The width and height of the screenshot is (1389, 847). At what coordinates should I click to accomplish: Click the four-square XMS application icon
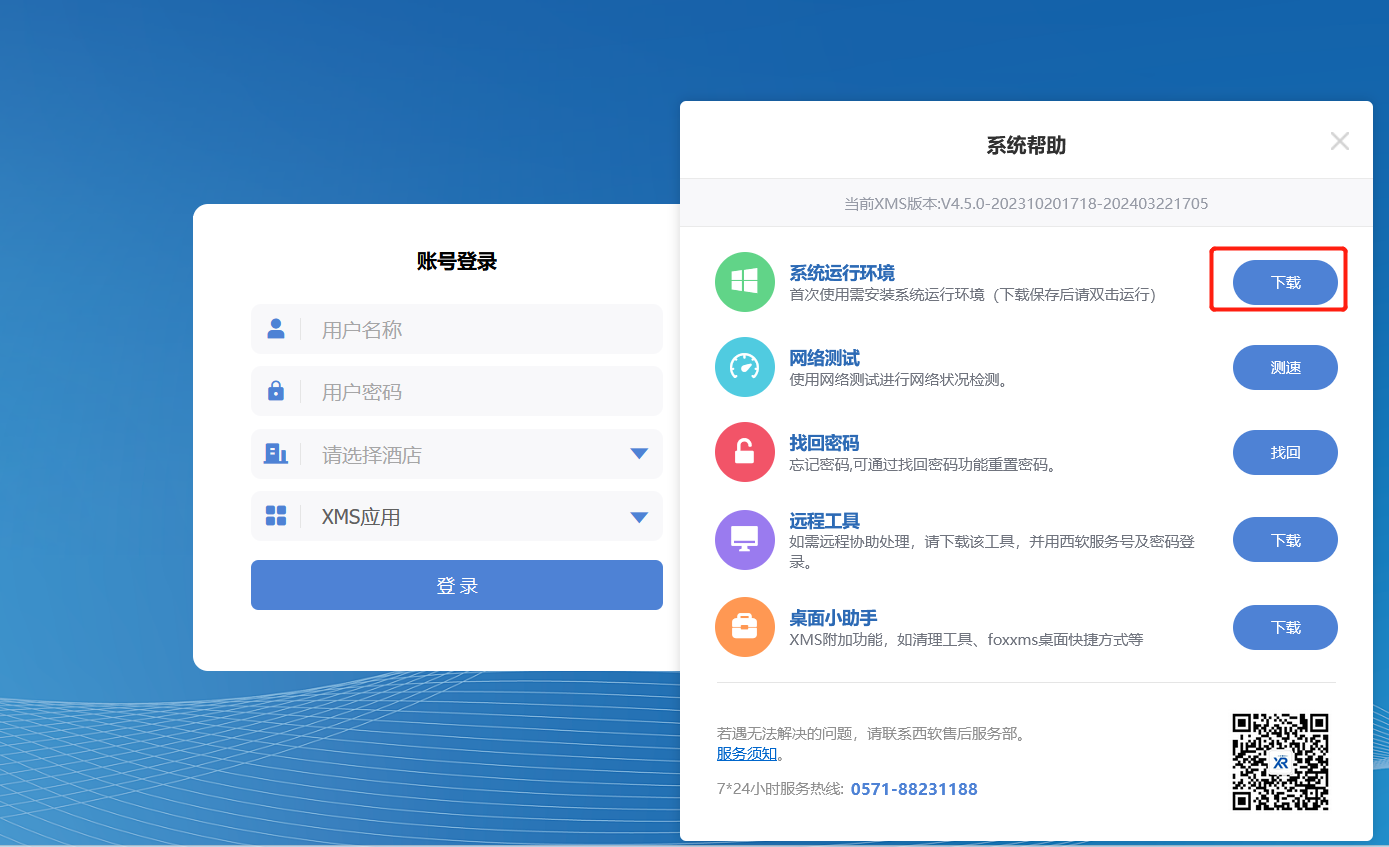pos(276,516)
